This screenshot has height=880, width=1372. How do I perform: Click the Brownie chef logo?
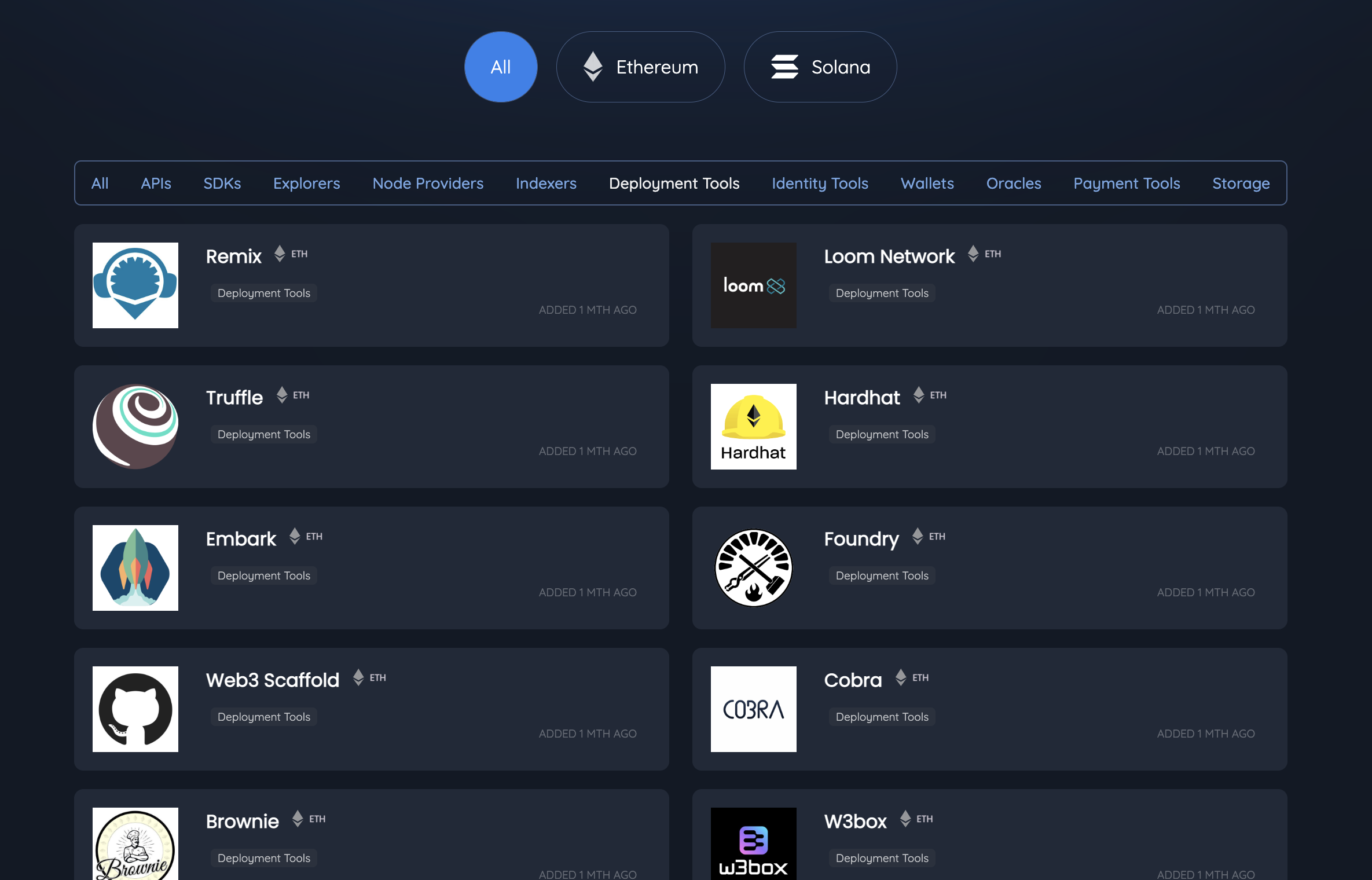(135, 844)
